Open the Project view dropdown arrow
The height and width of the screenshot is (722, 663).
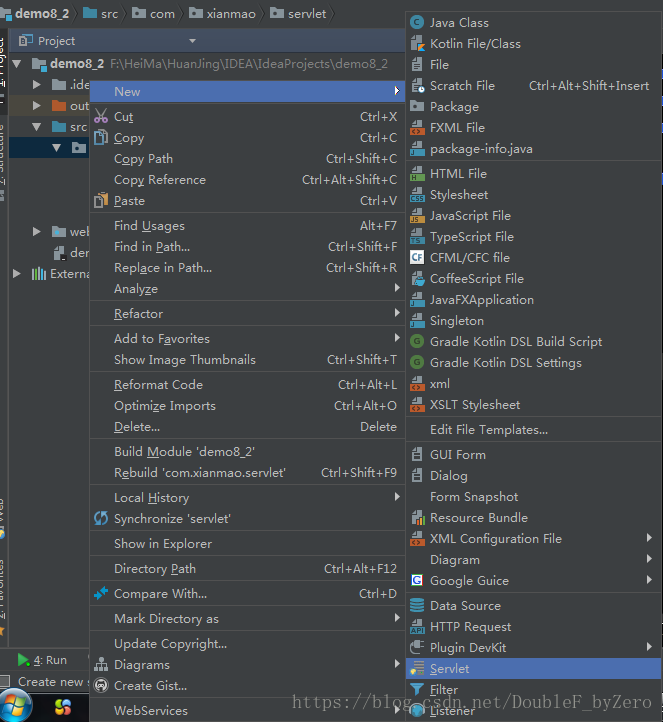pos(192,41)
